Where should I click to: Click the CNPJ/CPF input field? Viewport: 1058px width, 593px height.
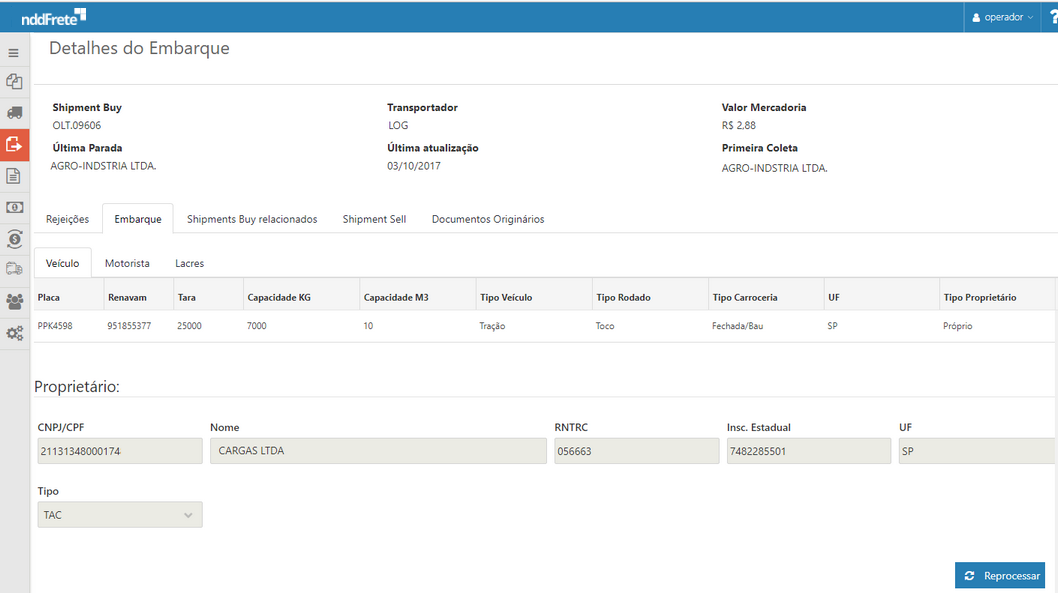(119, 451)
